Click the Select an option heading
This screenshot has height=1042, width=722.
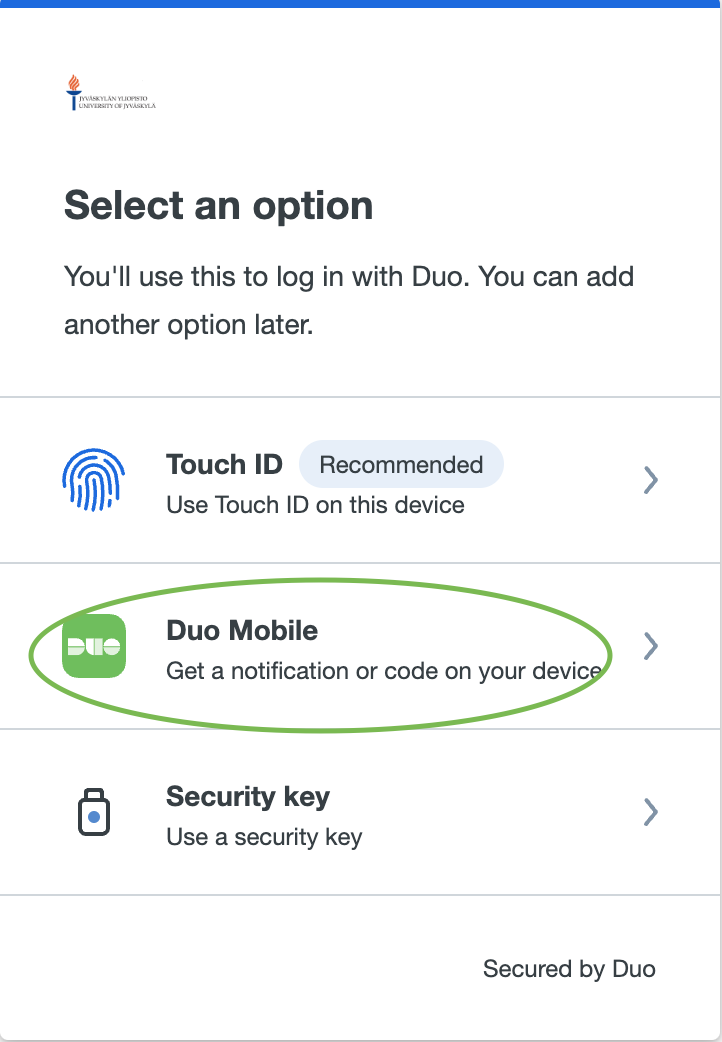[218, 206]
